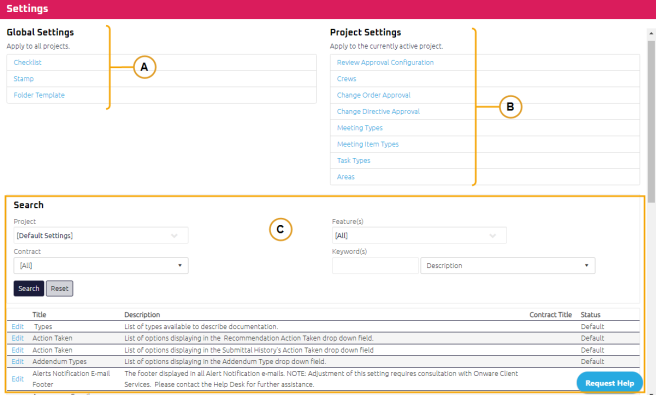Click the Keyword(s) text field

pos(375,266)
